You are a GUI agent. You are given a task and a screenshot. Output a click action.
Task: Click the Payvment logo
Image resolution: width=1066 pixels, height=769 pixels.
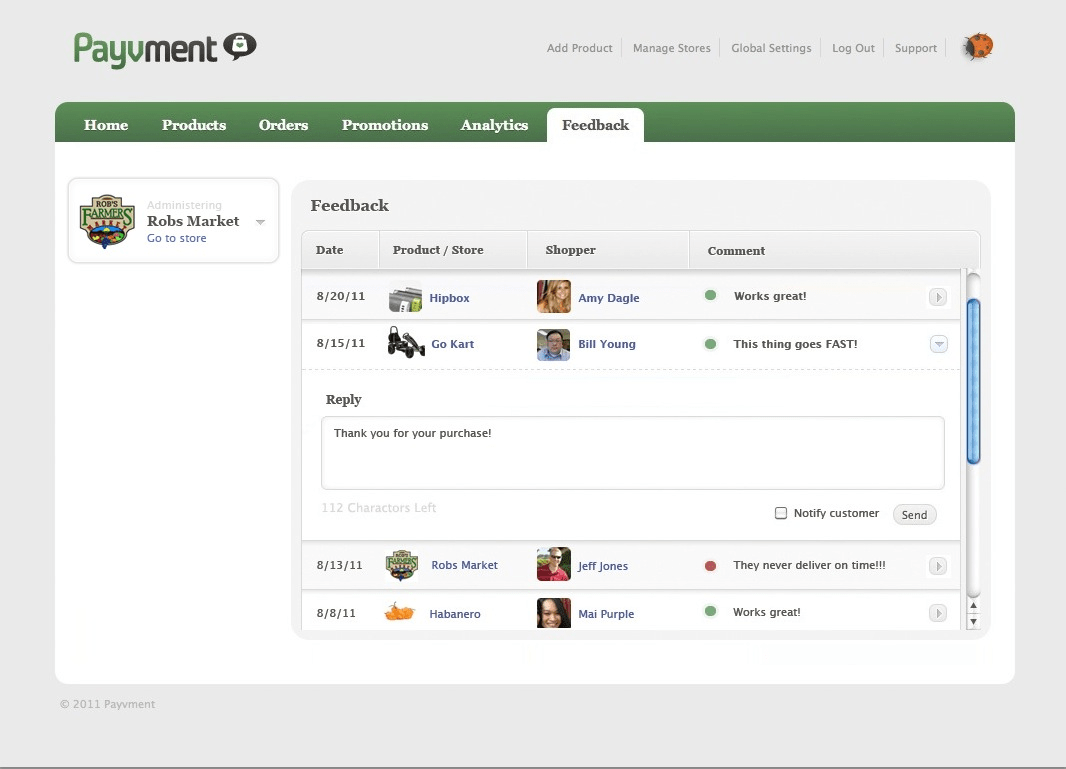click(x=165, y=48)
